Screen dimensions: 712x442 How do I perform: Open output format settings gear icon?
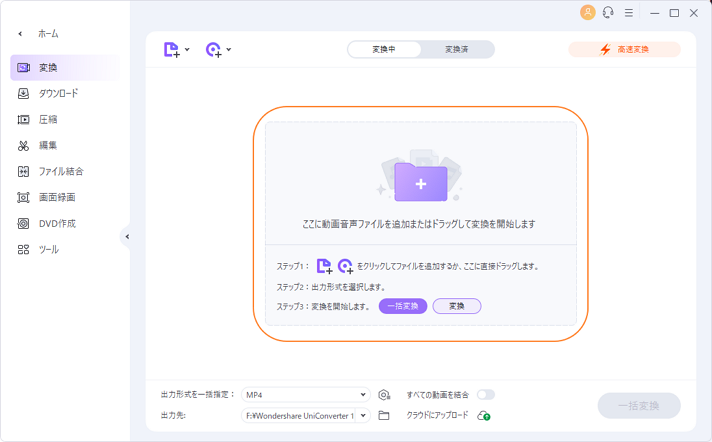pos(384,395)
